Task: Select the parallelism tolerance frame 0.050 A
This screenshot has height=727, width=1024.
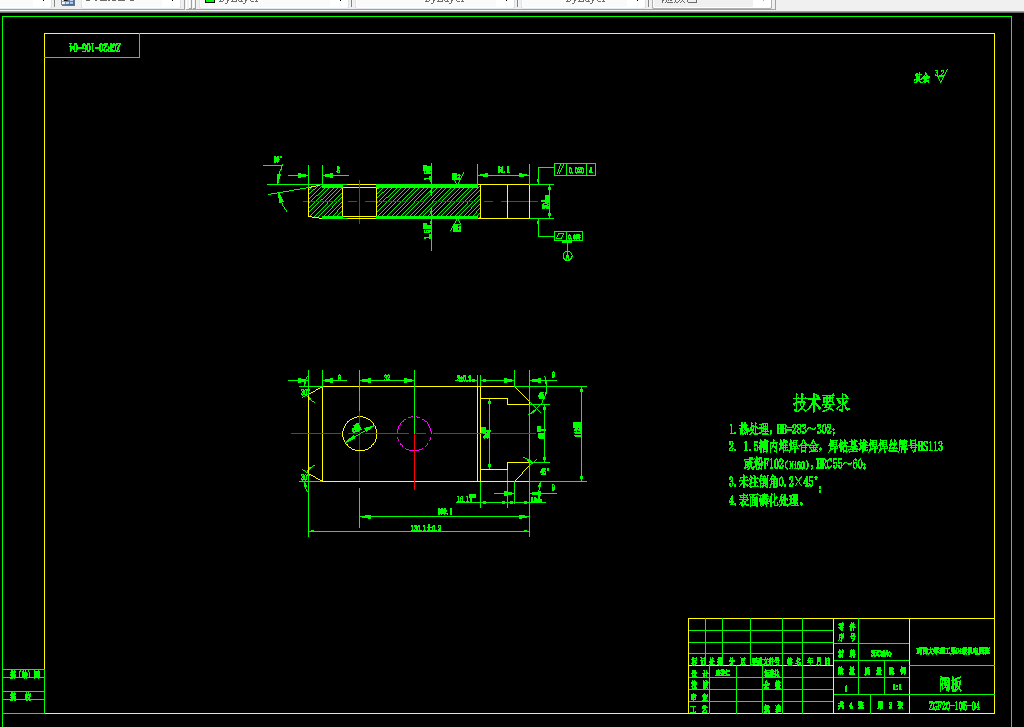Action: [575, 170]
